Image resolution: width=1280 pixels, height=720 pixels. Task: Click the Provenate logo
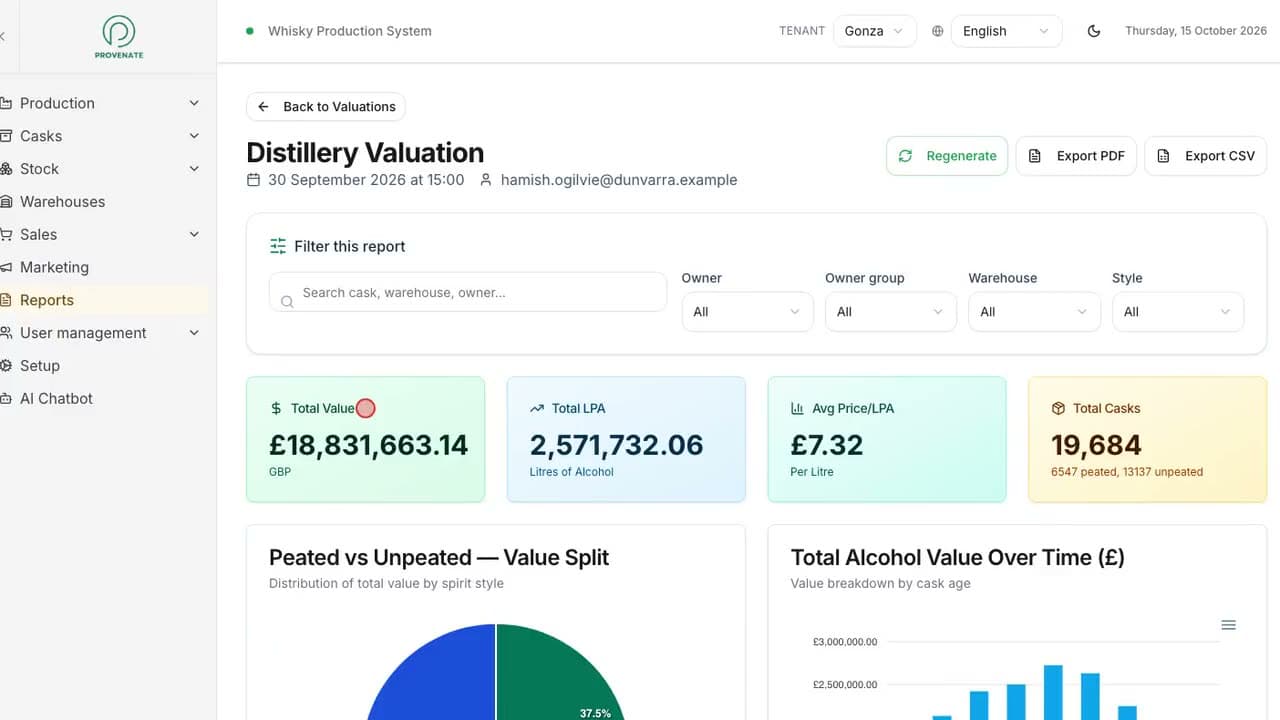[x=118, y=36]
